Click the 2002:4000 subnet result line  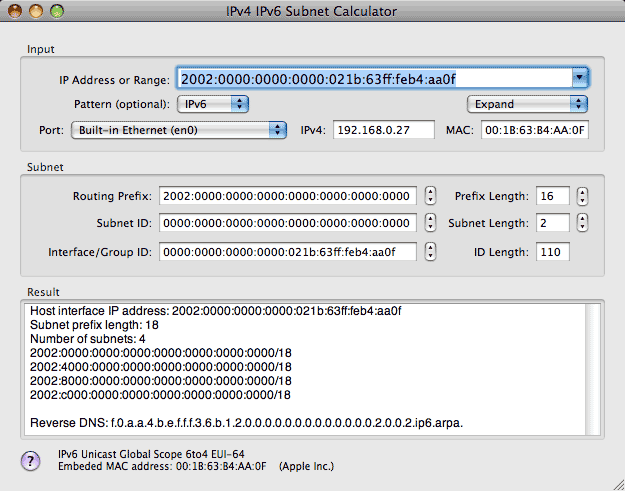click(161, 367)
